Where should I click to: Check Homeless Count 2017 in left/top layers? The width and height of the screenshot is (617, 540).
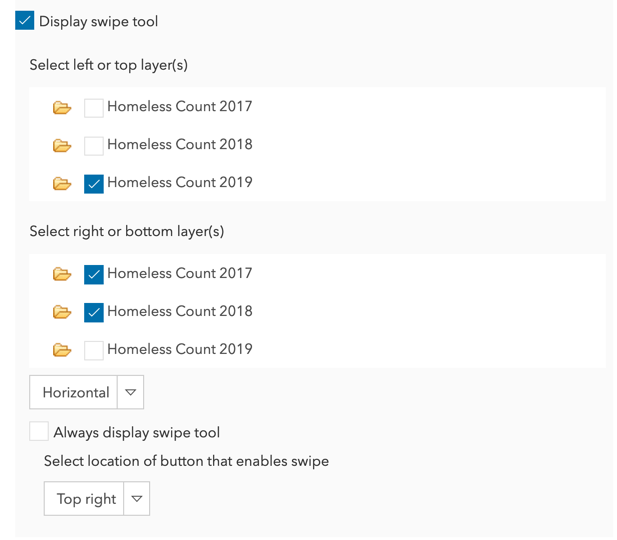coord(94,108)
